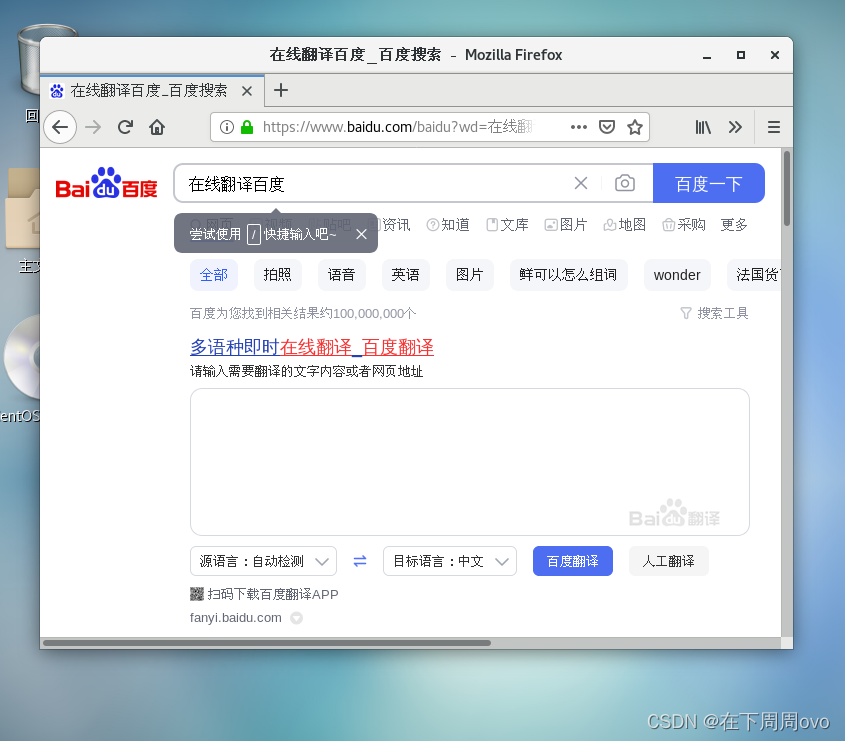Save page to Pocket icon
This screenshot has height=741, width=845.
point(607,127)
